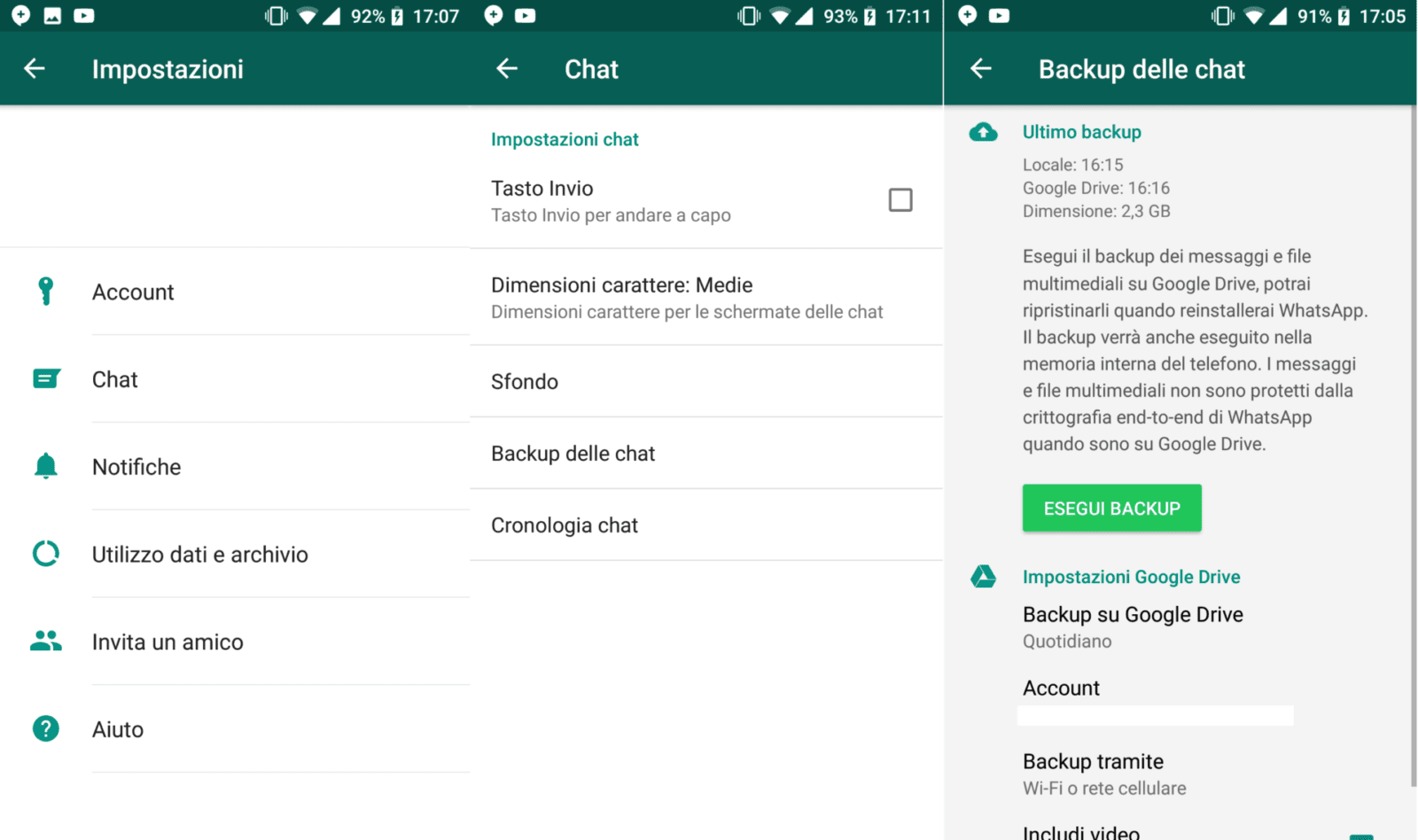Open Backup delle chat in Chat settings
The height and width of the screenshot is (840, 1418).
pyautogui.click(x=706, y=453)
